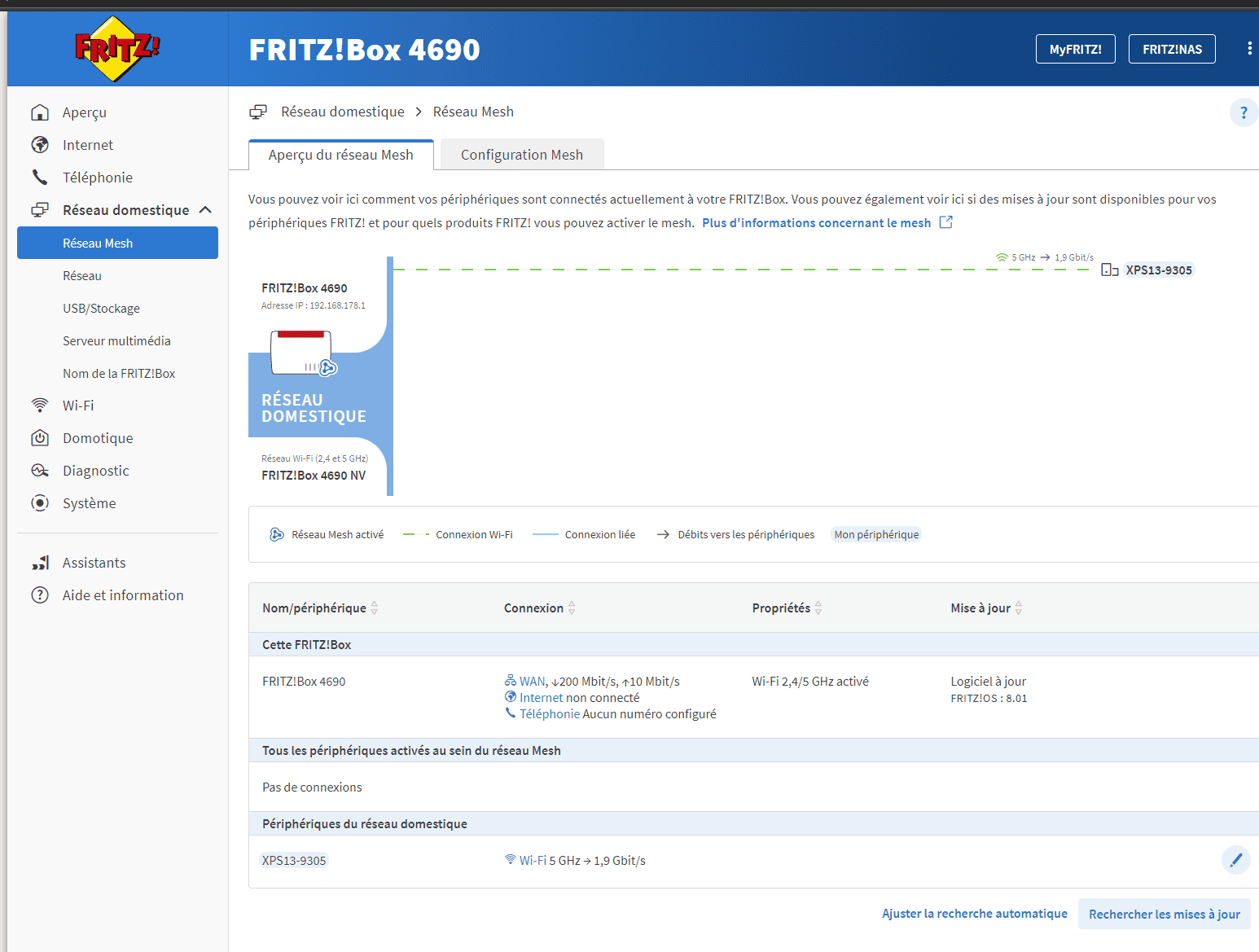Open Plus d'informations concernant le mesh link
This screenshot has width=1259, height=952.
click(816, 223)
